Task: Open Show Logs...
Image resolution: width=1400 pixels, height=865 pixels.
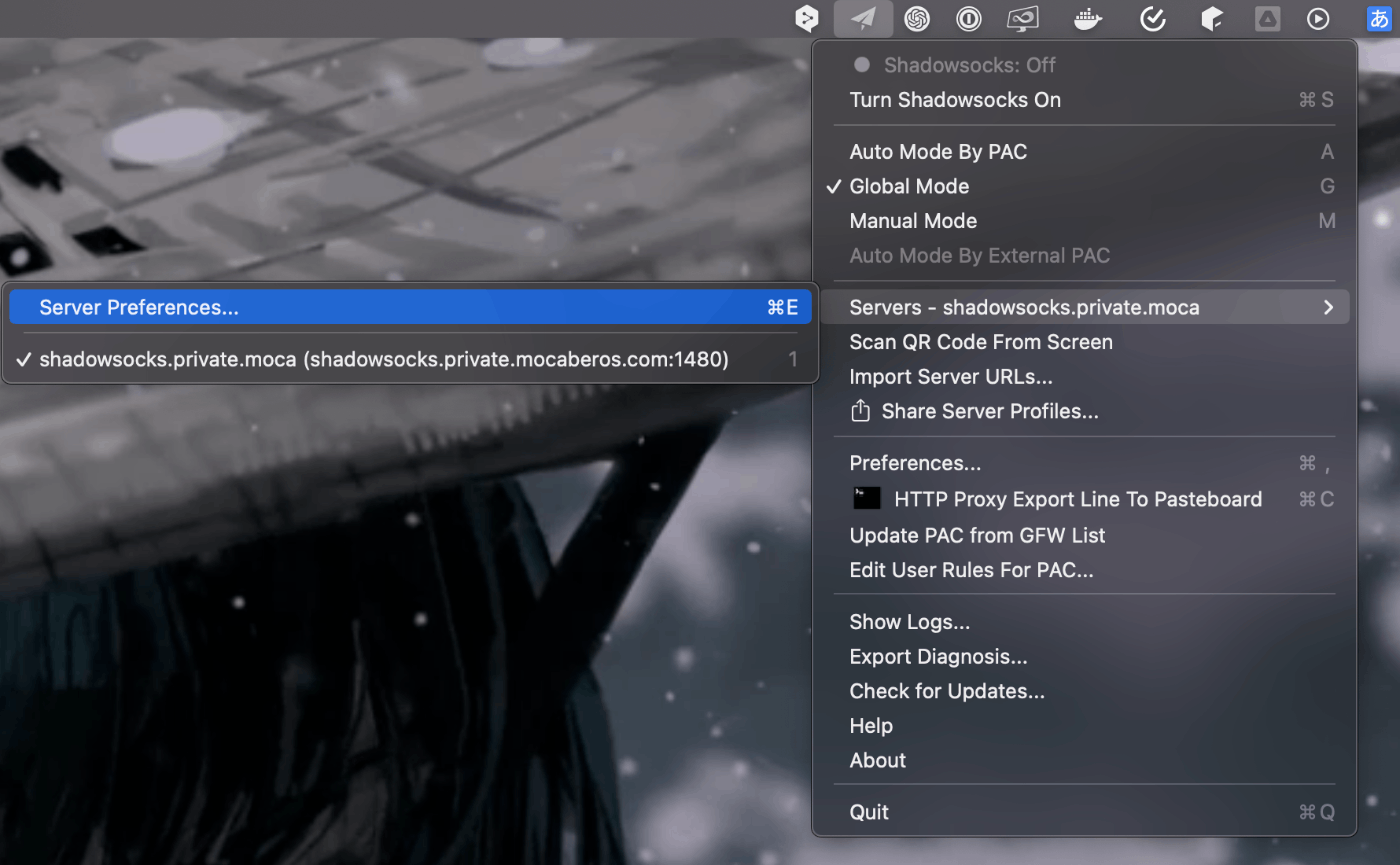Action: pyautogui.click(x=1083, y=622)
